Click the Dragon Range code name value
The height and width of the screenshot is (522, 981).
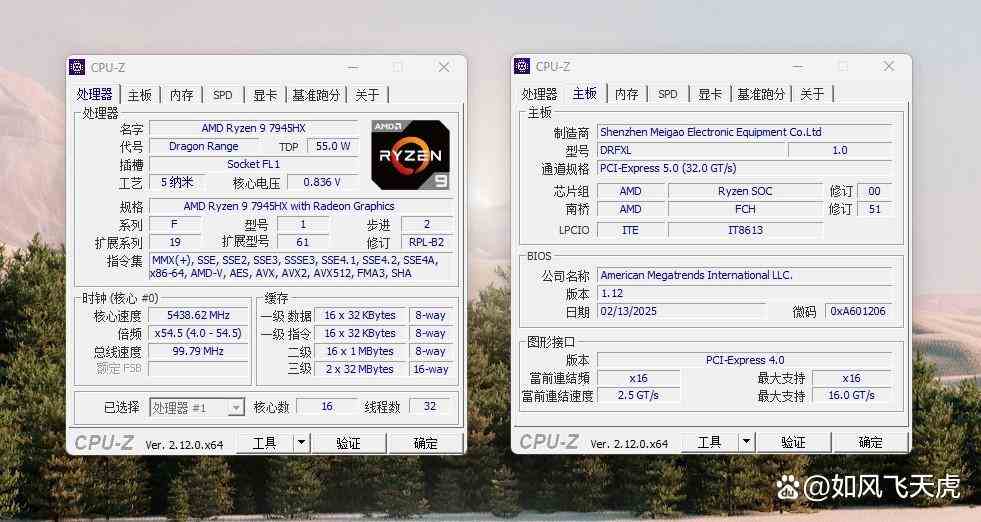click(x=203, y=146)
